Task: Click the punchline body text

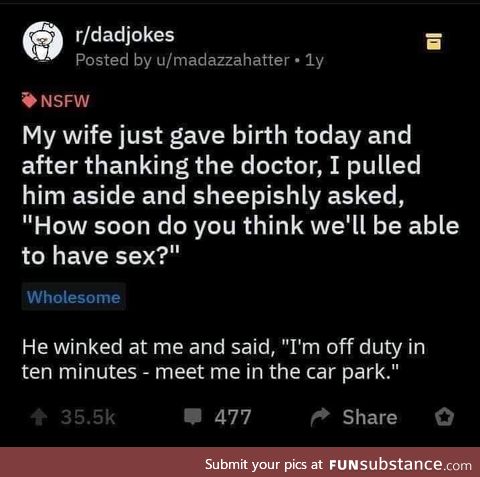Action: [x=223, y=359]
